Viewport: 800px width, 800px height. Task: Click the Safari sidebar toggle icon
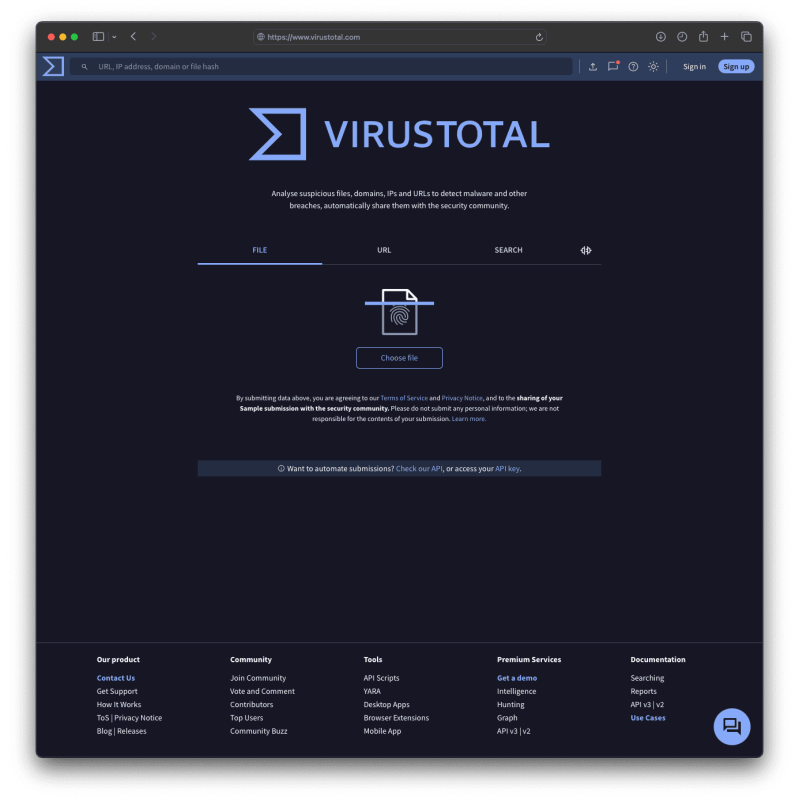(98, 37)
